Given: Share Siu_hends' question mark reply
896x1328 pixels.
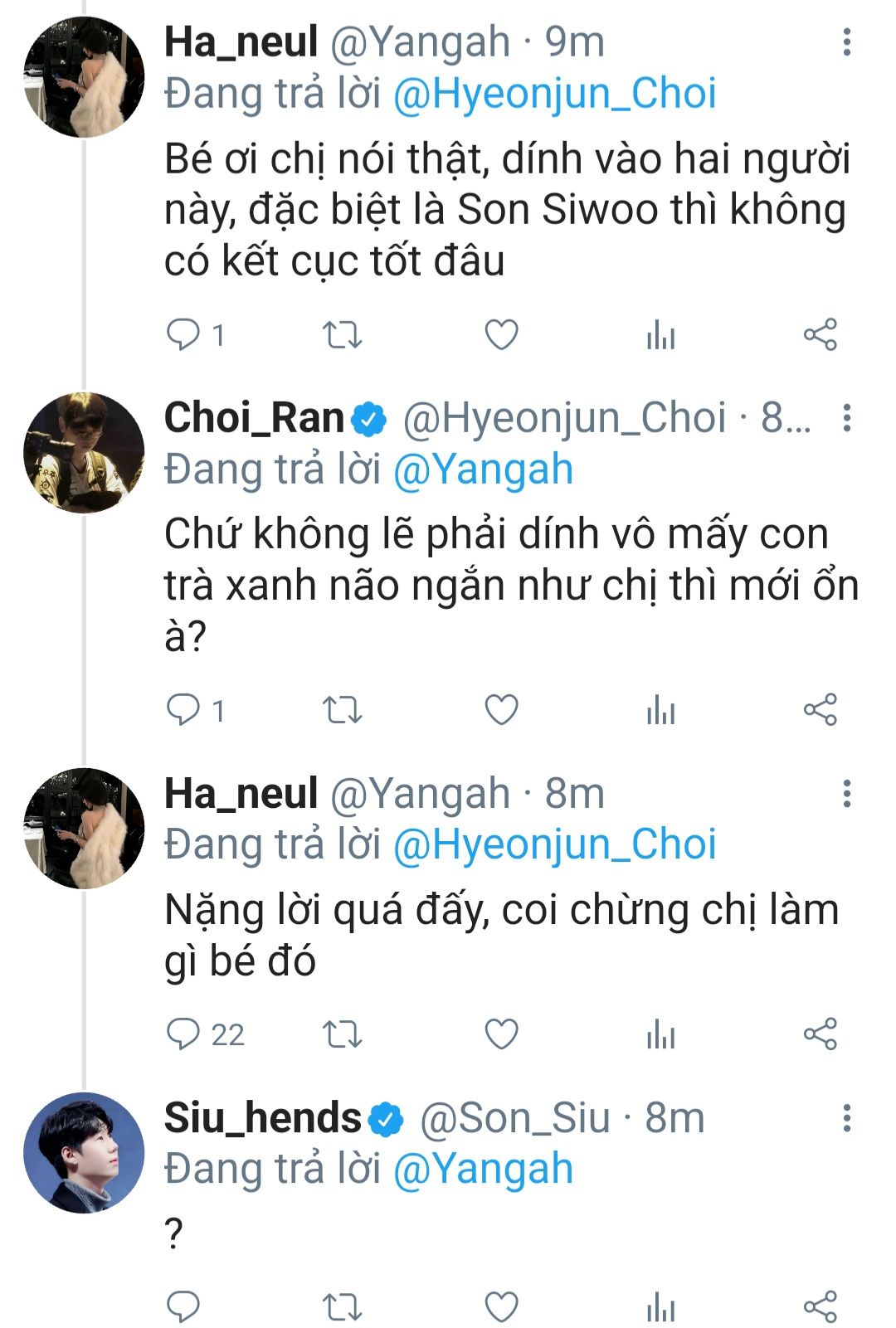Looking at the screenshot, I should [x=820, y=1307].
